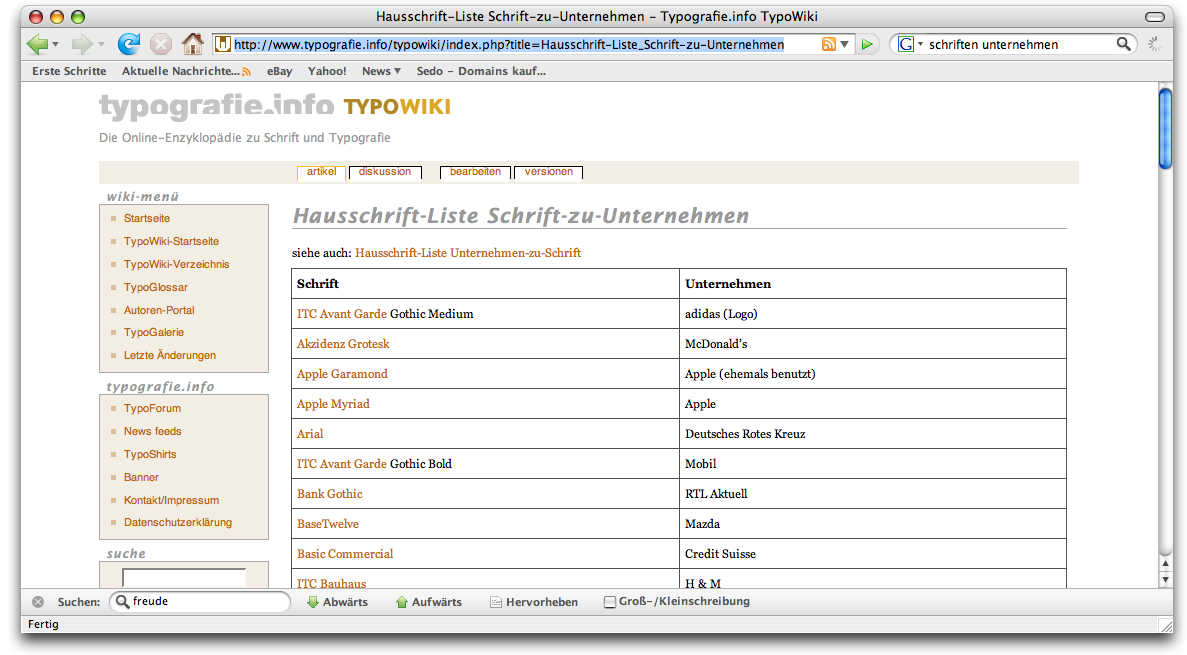Open the Yahoo! bookmark
This screenshot has width=1187, height=655.
pos(327,71)
